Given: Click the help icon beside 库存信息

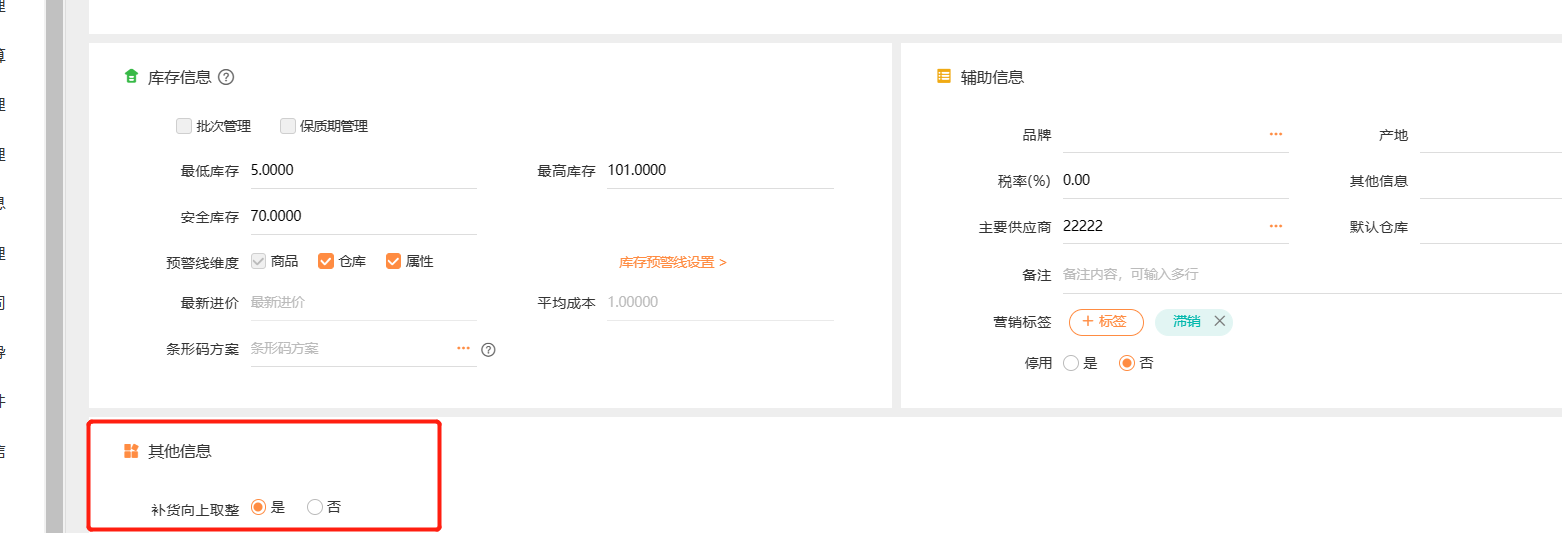Looking at the screenshot, I should [x=226, y=77].
